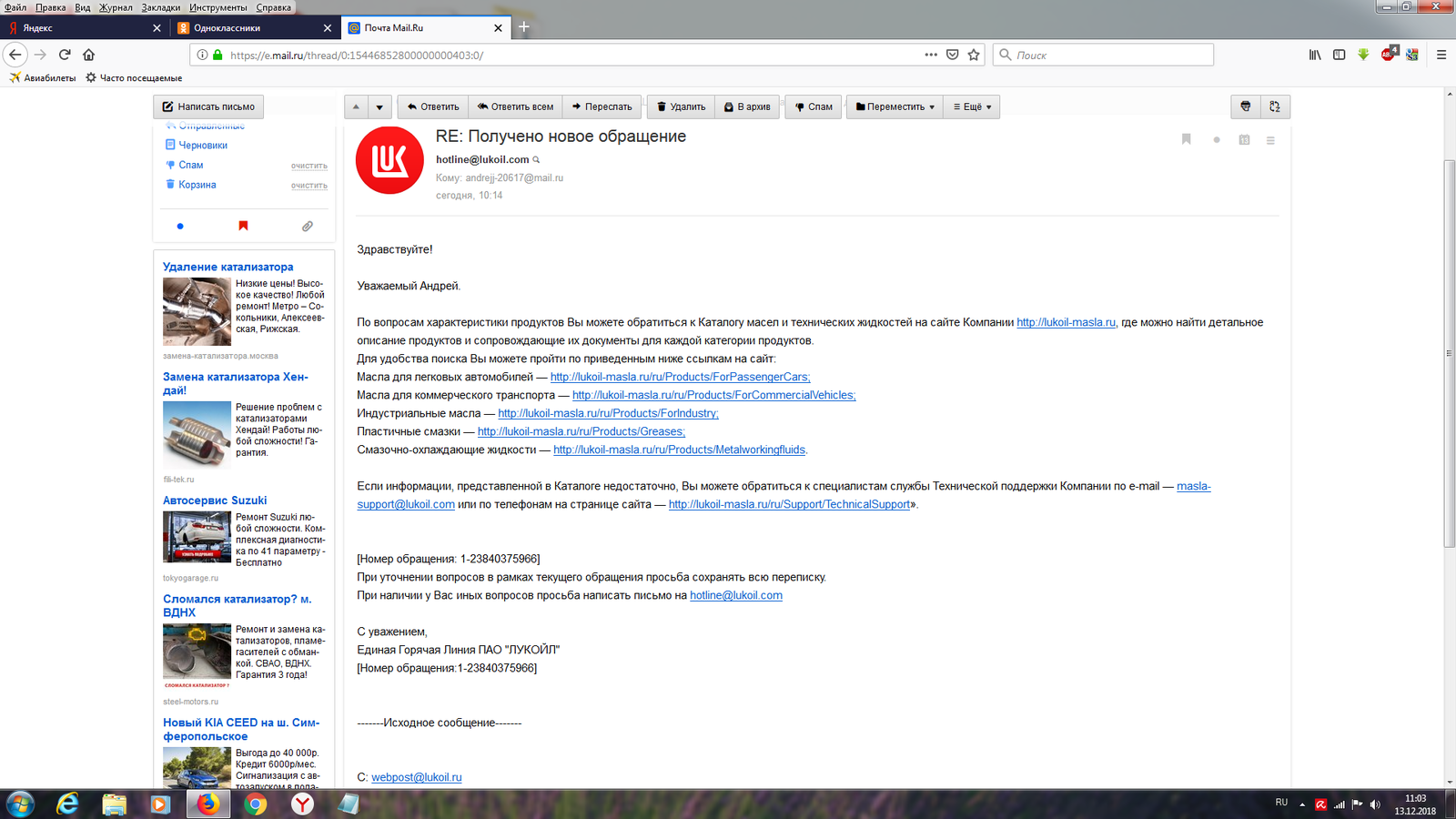
Task: Click очистить next to Корзина
Action: pos(308,186)
